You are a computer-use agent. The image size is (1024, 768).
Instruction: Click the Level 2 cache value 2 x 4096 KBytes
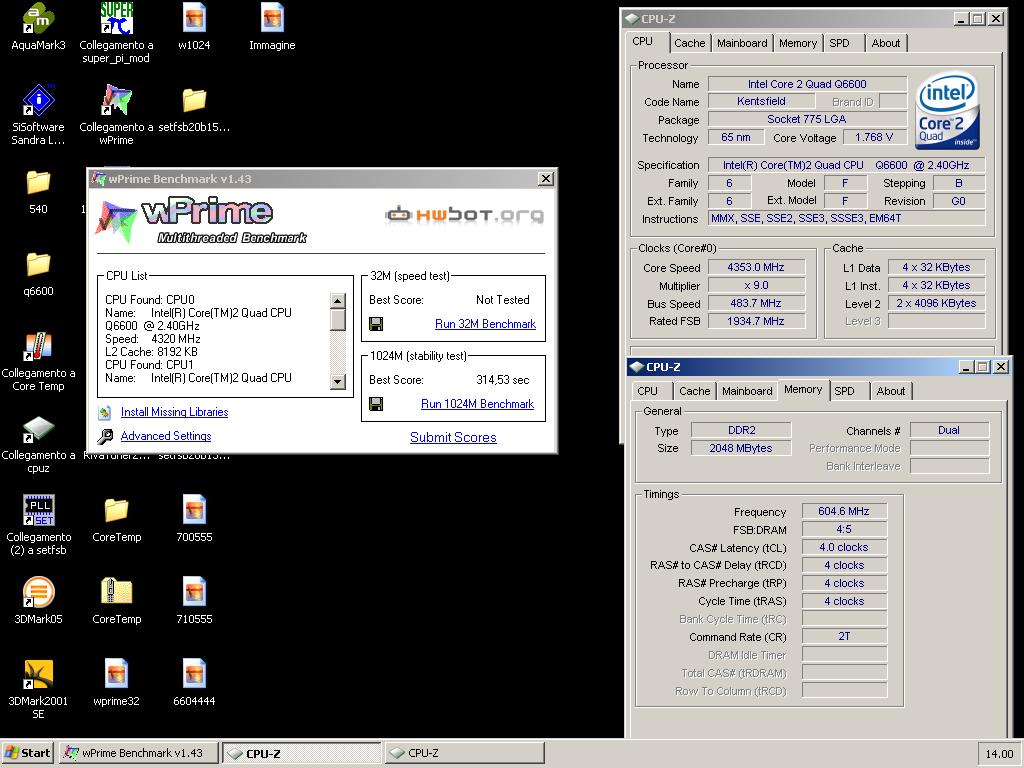point(936,303)
